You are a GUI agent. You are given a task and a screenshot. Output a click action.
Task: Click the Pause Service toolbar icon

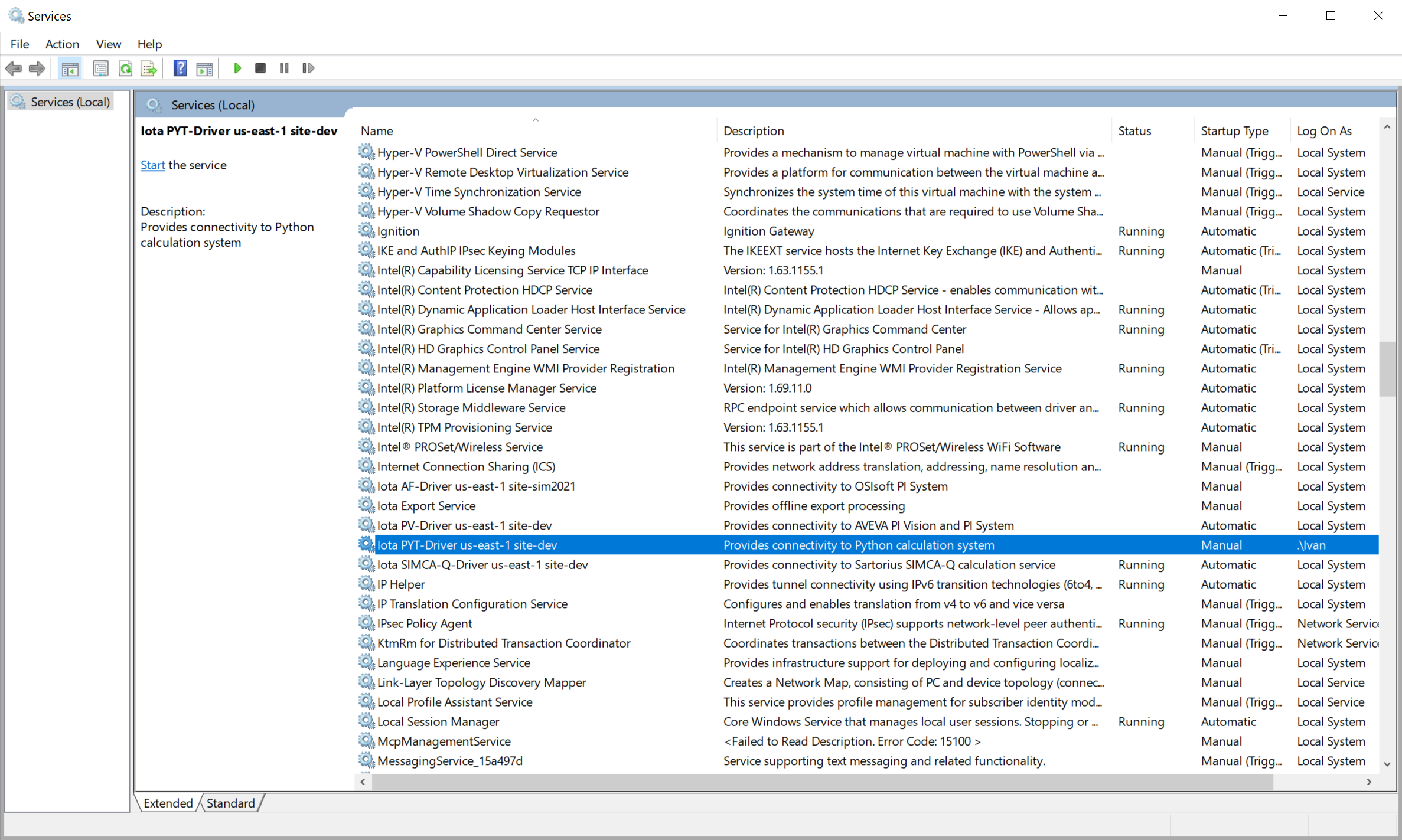tap(284, 68)
